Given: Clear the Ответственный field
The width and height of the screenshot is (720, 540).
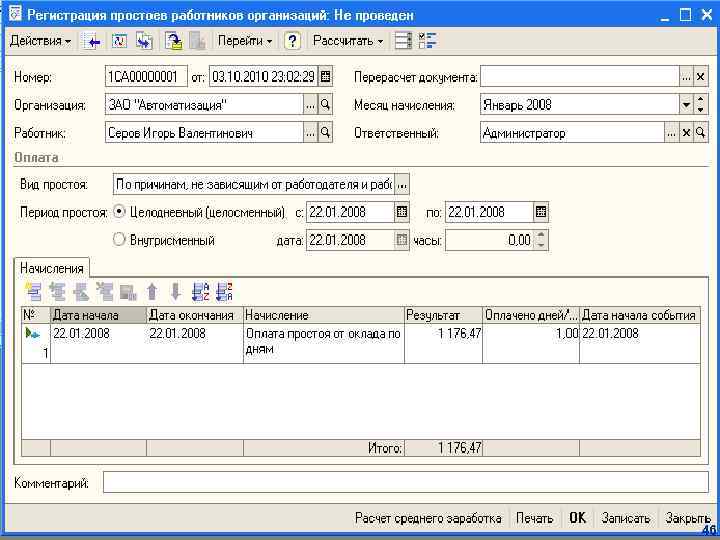Looking at the screenshot, I should (686, 133).
